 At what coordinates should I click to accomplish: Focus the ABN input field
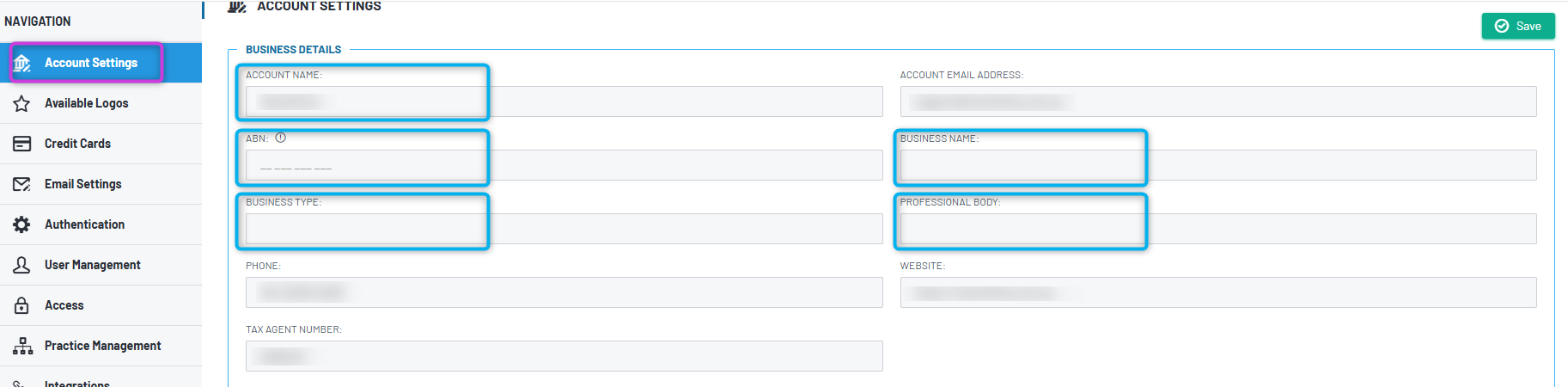(564, 165)
